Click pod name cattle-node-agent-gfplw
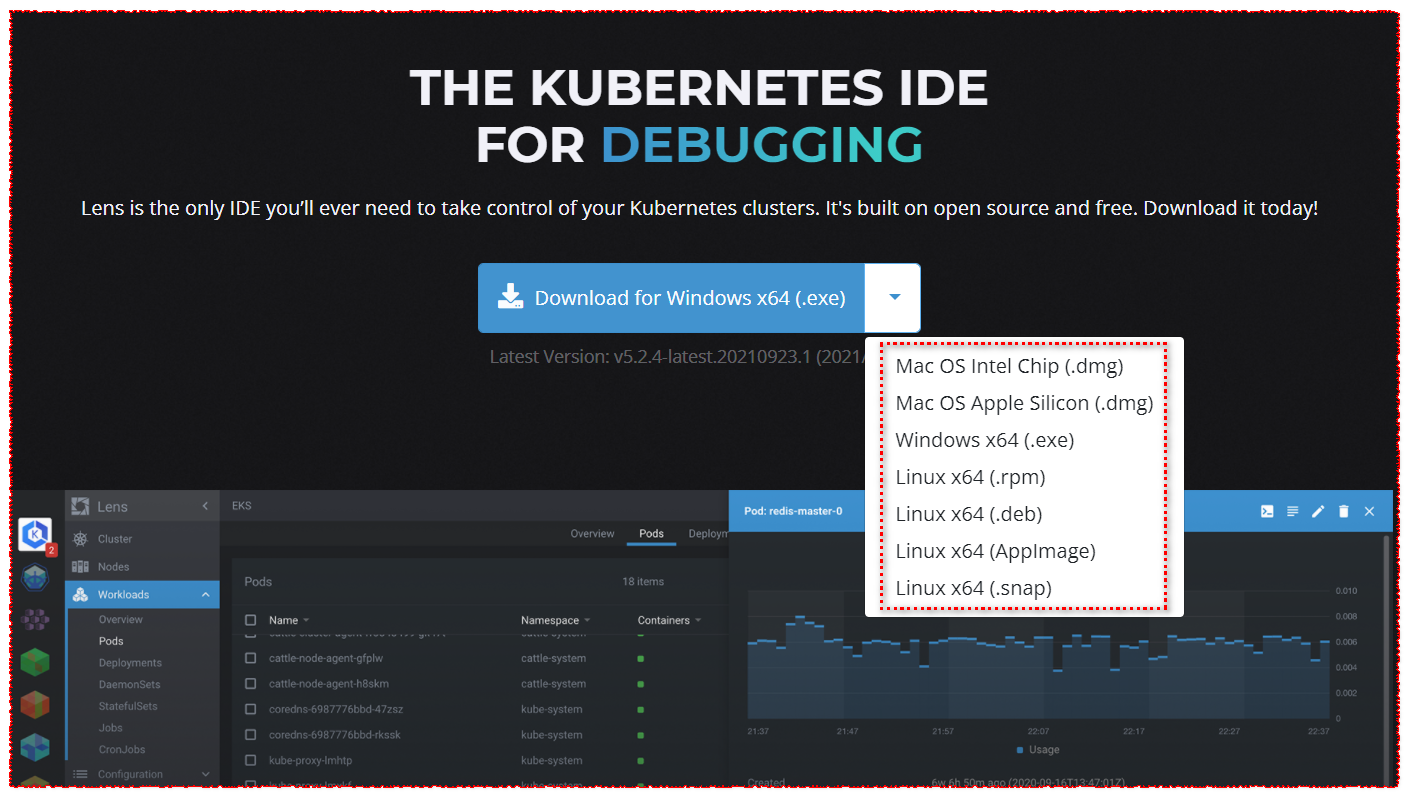Screen dimensions: 1410x798 [x=326, y=659]
